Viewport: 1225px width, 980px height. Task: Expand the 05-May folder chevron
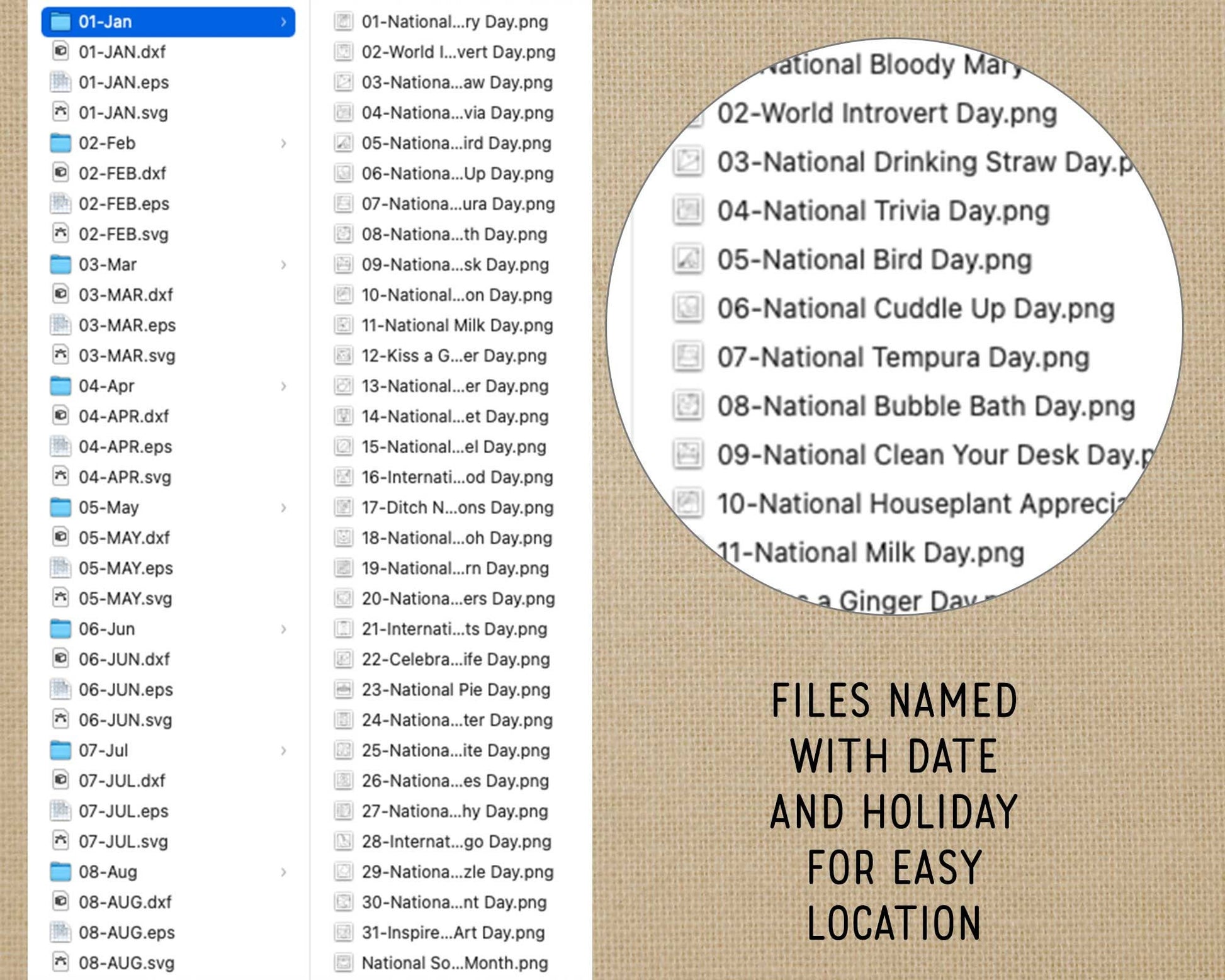[x=284, y=507]
